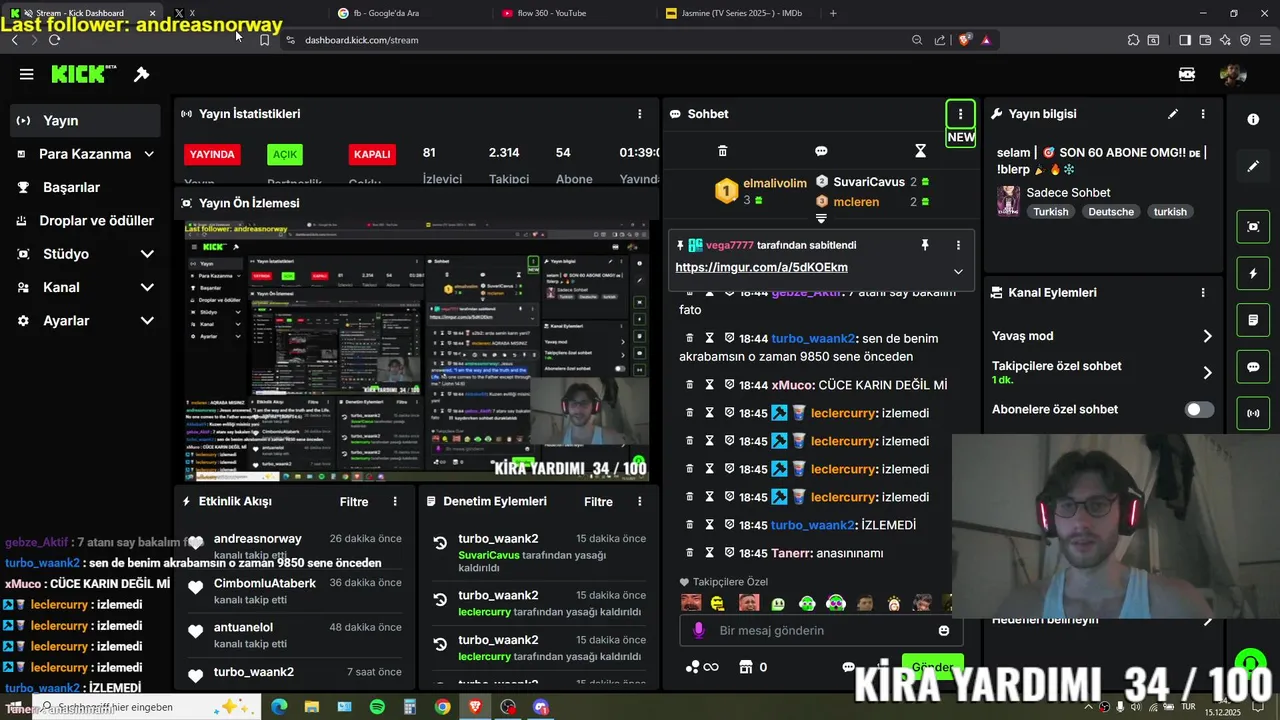Open the hamburger menu beside Kick logo
Viewport: 1280px width, 720px height.
(27, 74)
